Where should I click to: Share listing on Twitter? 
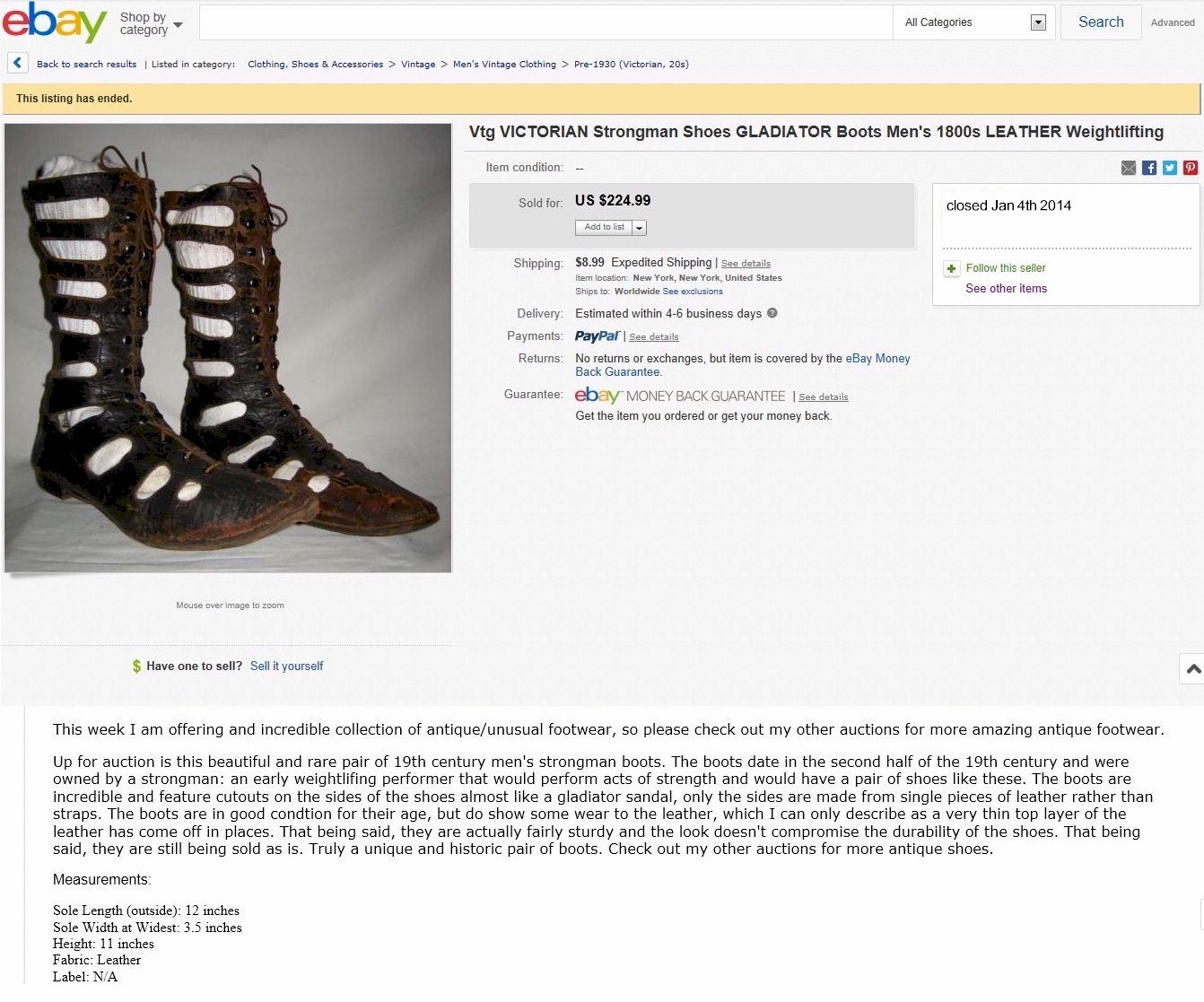click(1170, 168)
